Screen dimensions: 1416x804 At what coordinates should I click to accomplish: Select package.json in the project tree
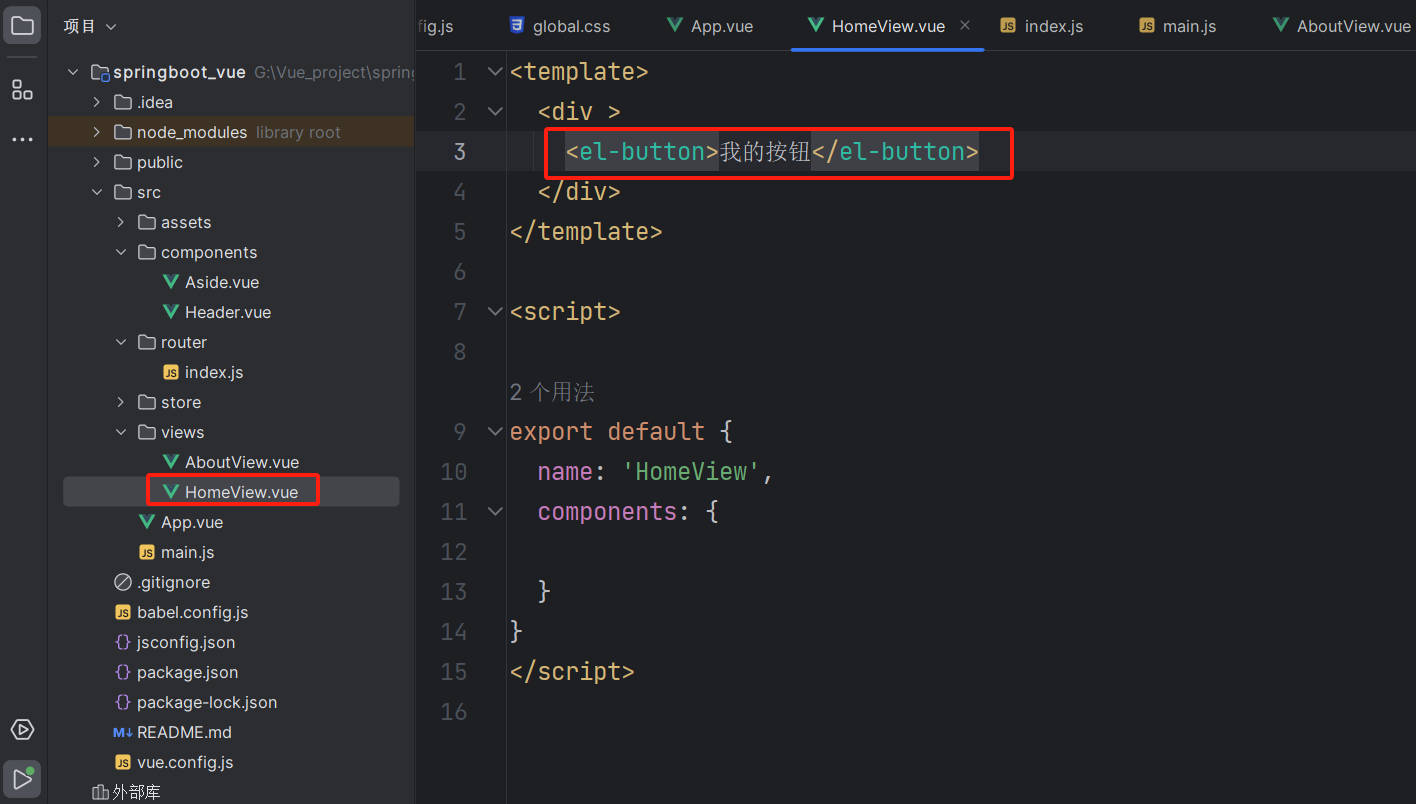[187, 672]
